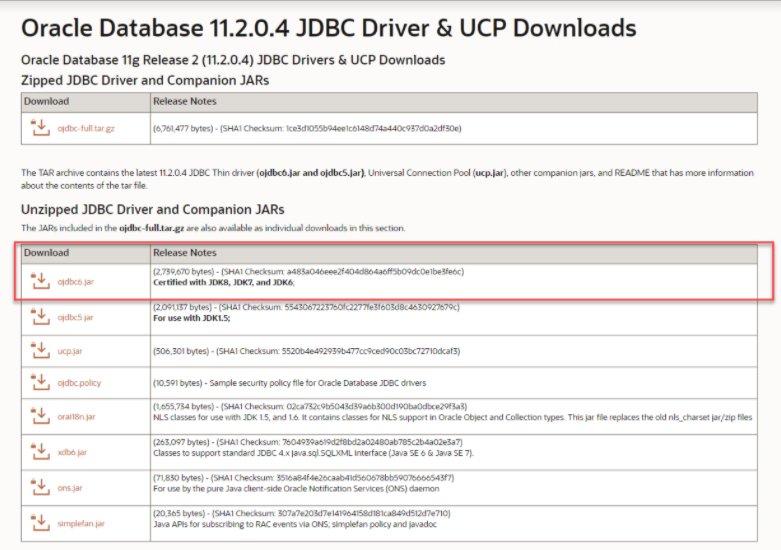
Task: Select the '(506,301 bytes)' checksum line for ucp.jar
Action: click(x=306, y=351)
